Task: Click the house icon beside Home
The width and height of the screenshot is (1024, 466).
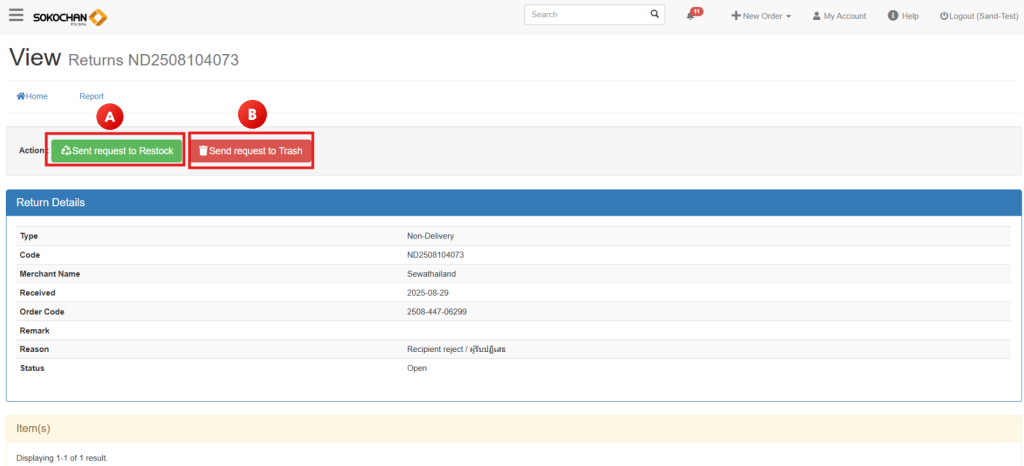Action: coord(20,96)
